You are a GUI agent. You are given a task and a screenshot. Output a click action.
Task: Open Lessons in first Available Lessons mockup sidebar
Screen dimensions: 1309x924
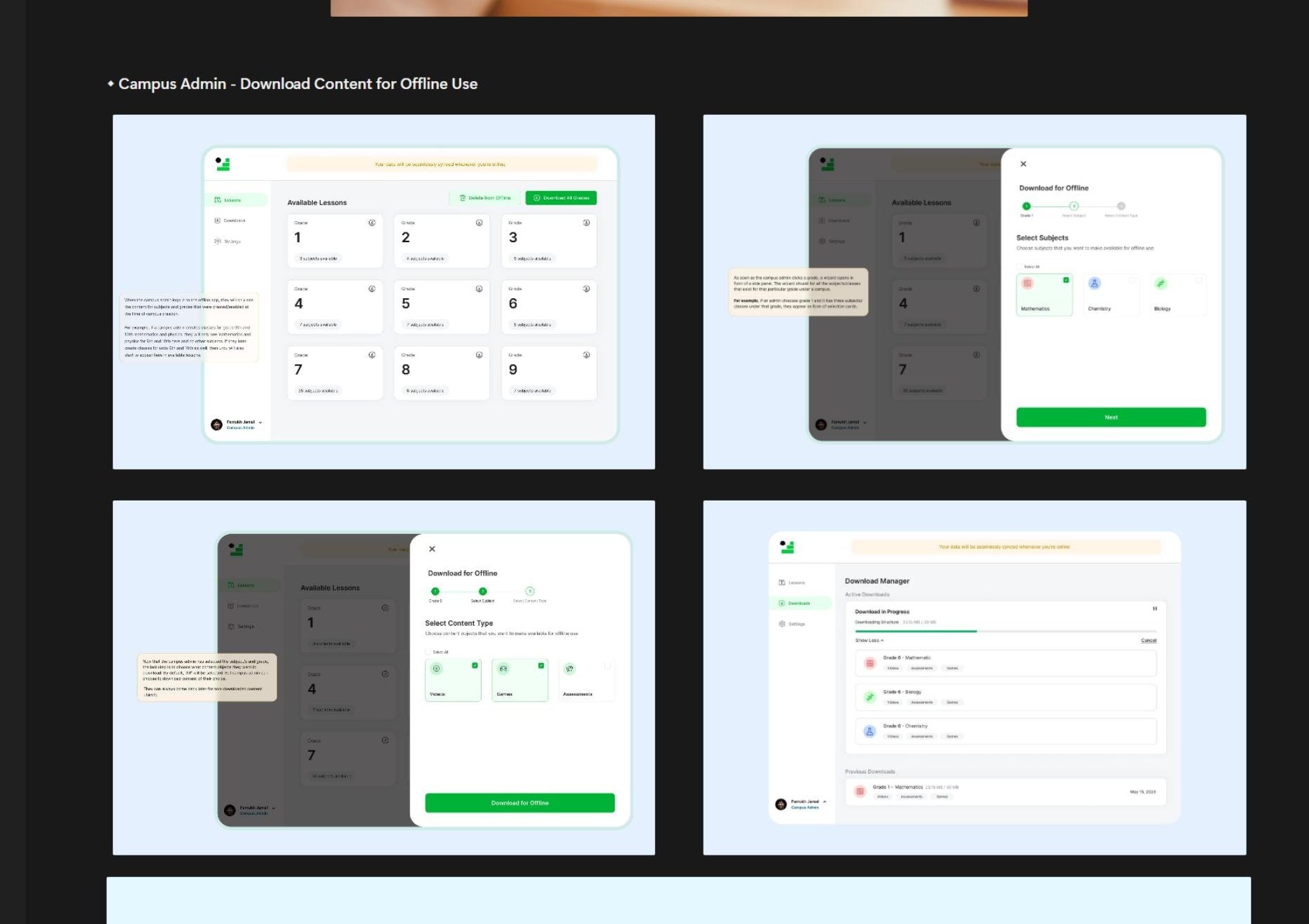(x=236, y=199)
